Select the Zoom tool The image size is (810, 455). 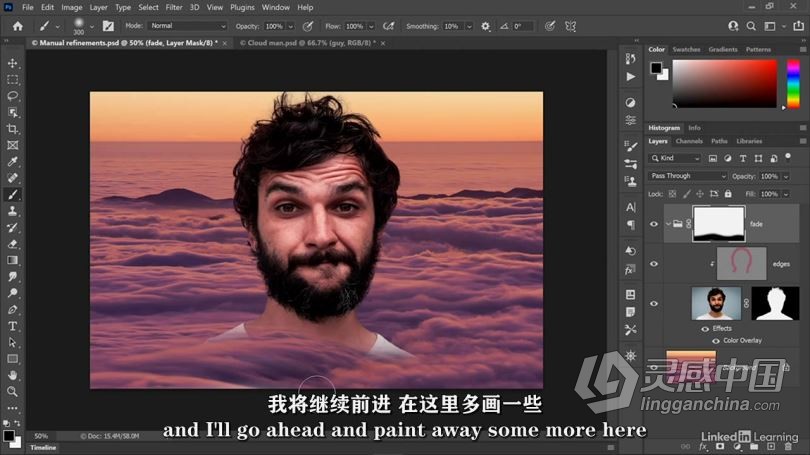click(x=12, y=391)
